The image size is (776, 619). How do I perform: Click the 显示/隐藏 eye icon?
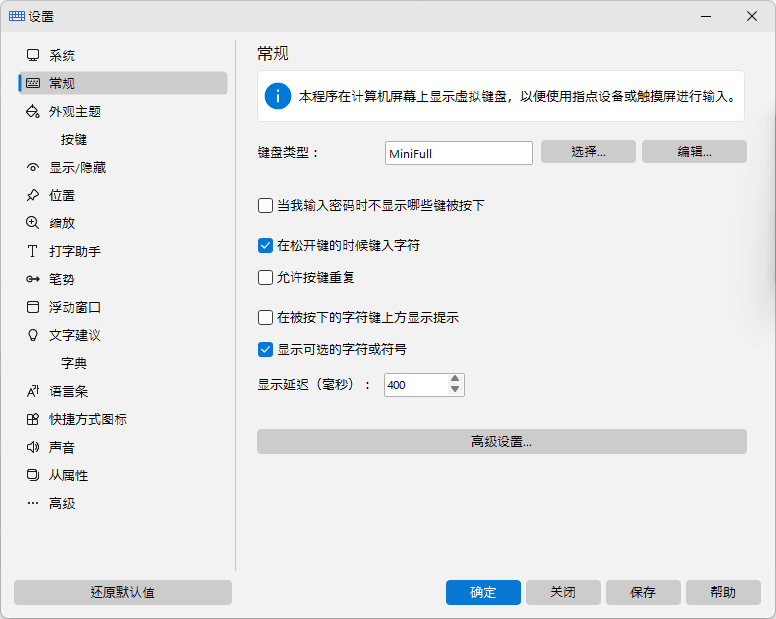point(33,167)
